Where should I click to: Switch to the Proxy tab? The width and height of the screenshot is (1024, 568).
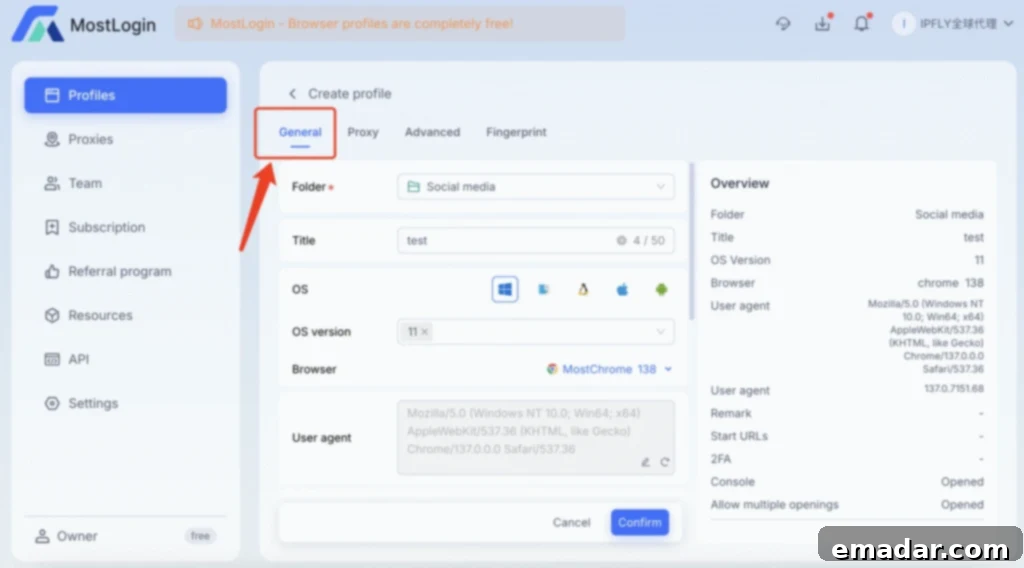[x=363, y=133]
